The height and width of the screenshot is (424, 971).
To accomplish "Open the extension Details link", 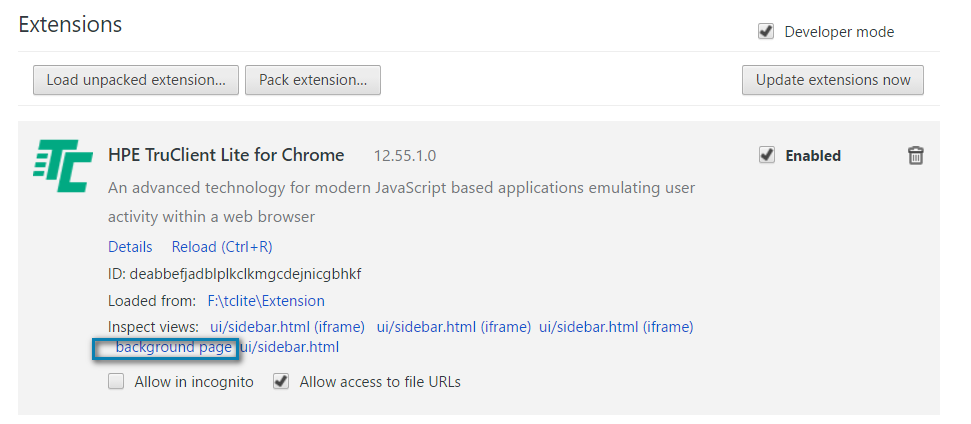I will 130,247.
